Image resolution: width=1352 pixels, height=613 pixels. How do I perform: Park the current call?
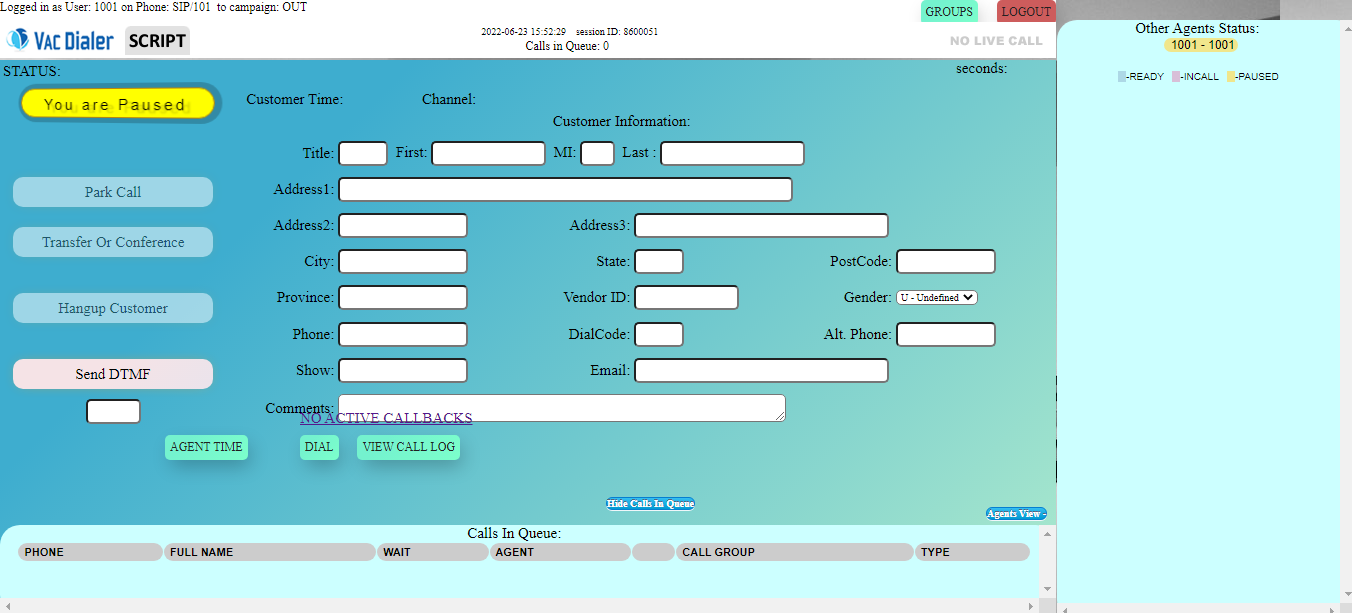tap(112, 191)
